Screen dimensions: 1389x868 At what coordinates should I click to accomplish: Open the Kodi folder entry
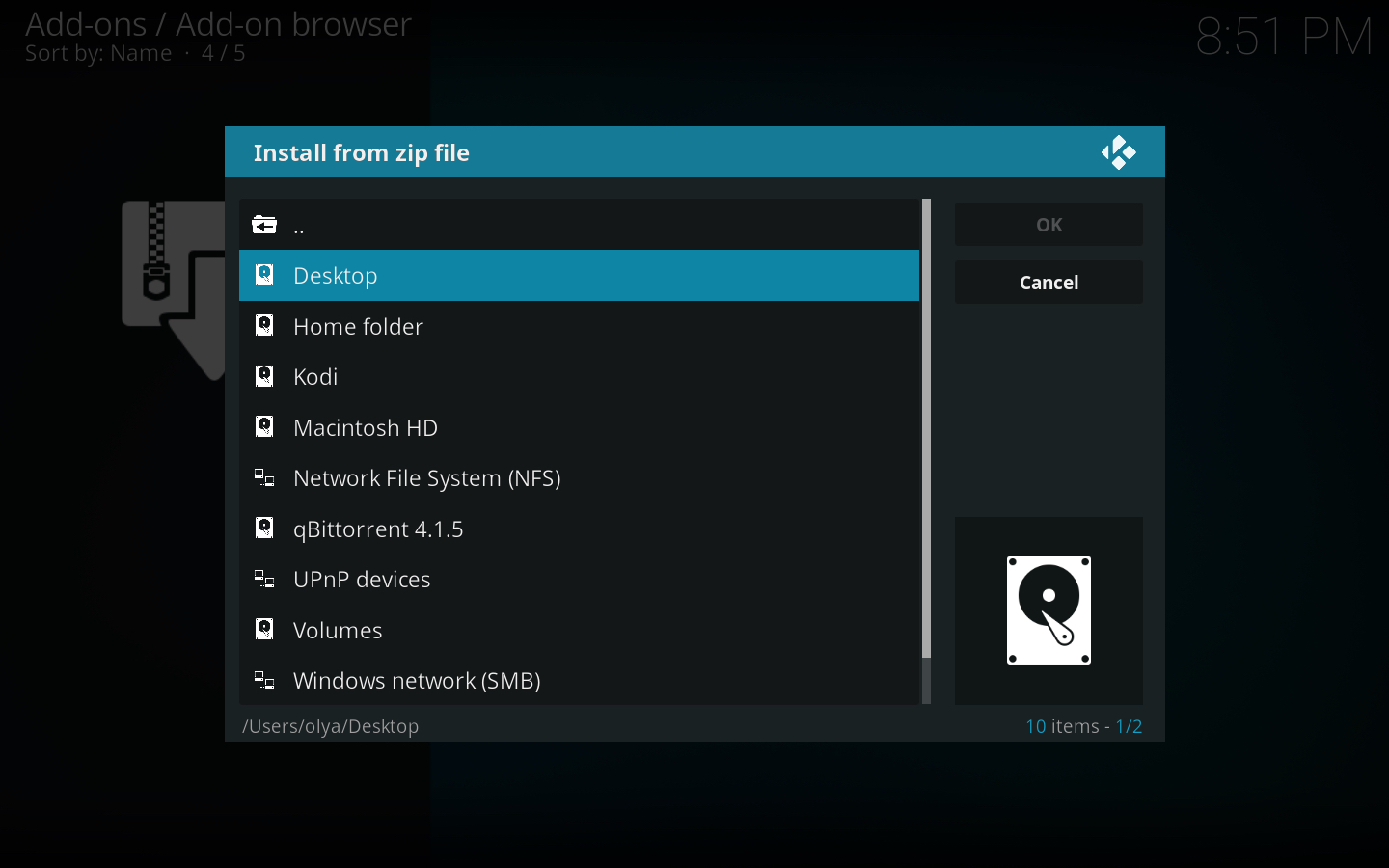tap(315, 377)
